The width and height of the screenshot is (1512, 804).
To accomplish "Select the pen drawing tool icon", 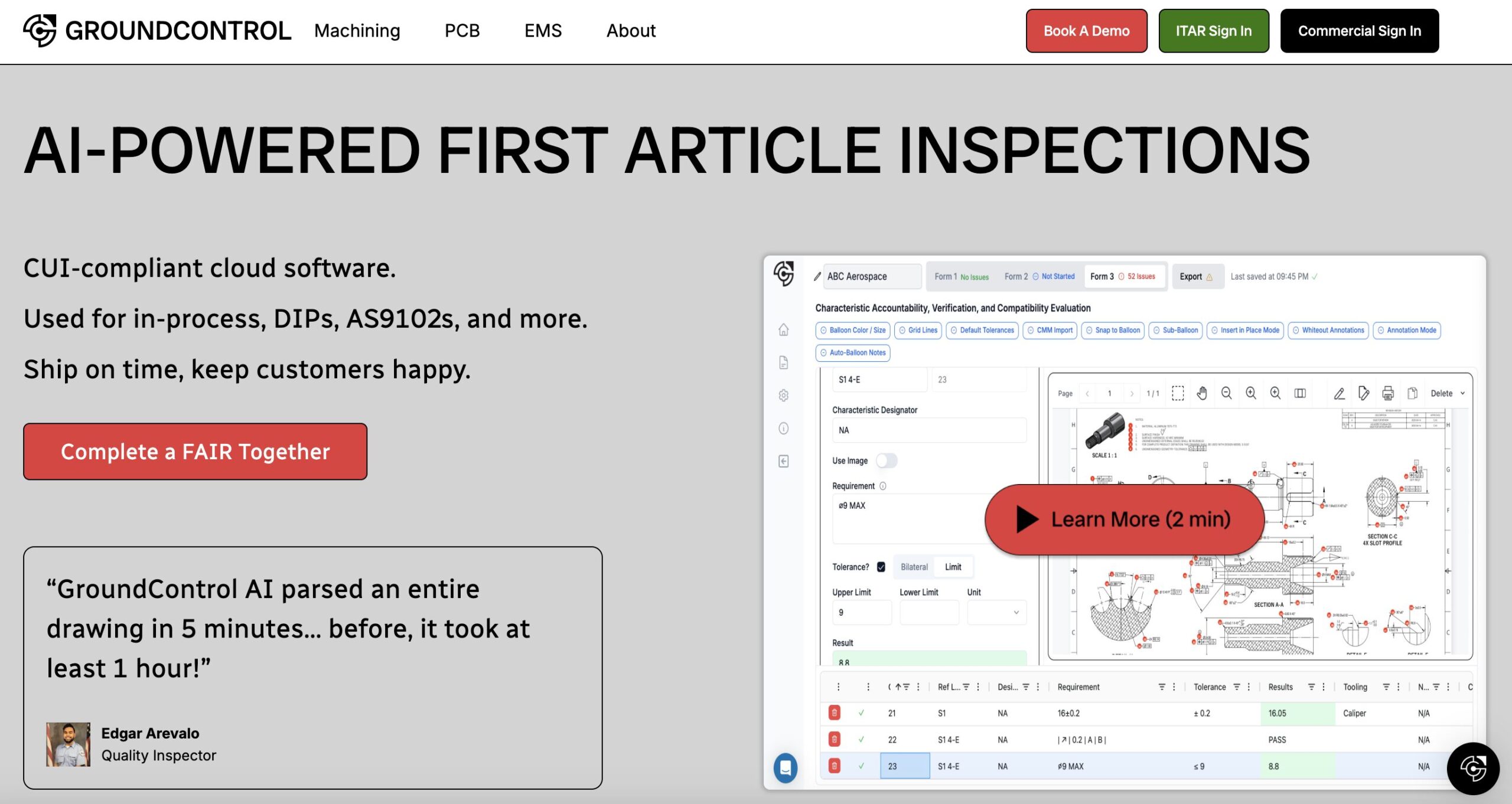I will click(x=1340, y=393).
